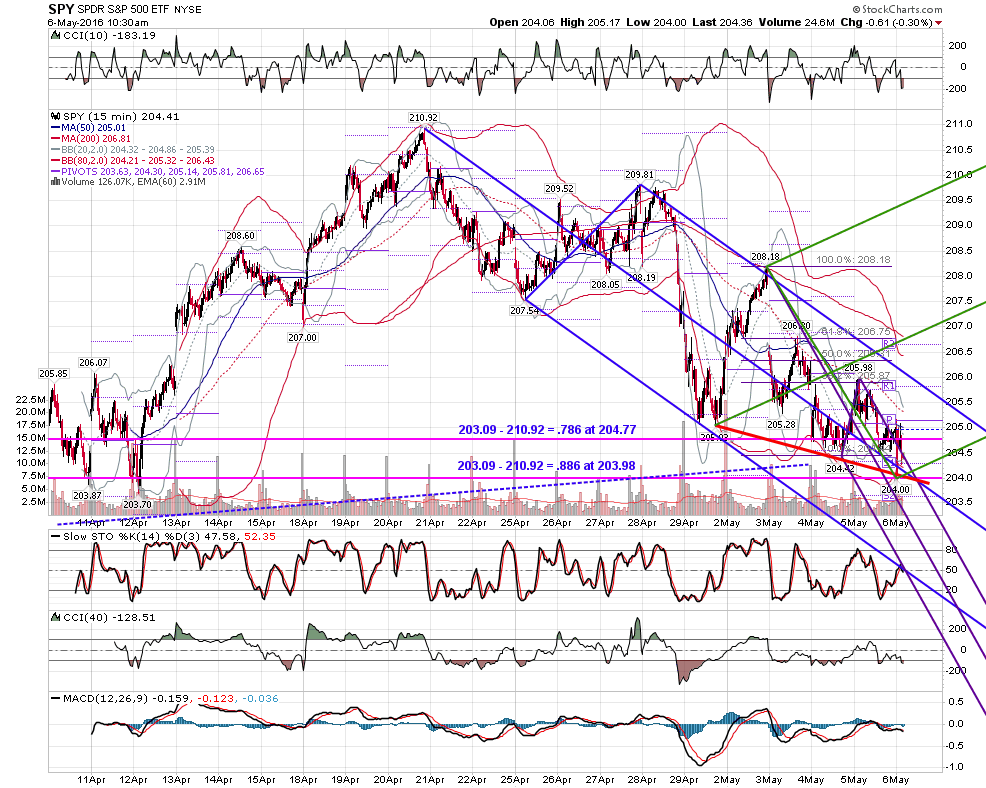
Task: Click the 210.92 peak price label
Action: (x=423, y=118)
